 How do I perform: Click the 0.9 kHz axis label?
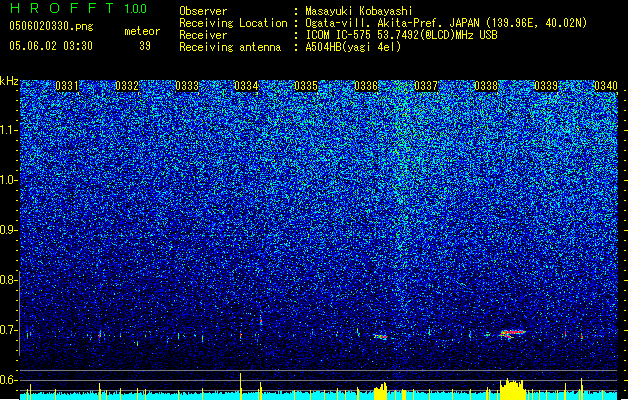click(x=8, y=230)
